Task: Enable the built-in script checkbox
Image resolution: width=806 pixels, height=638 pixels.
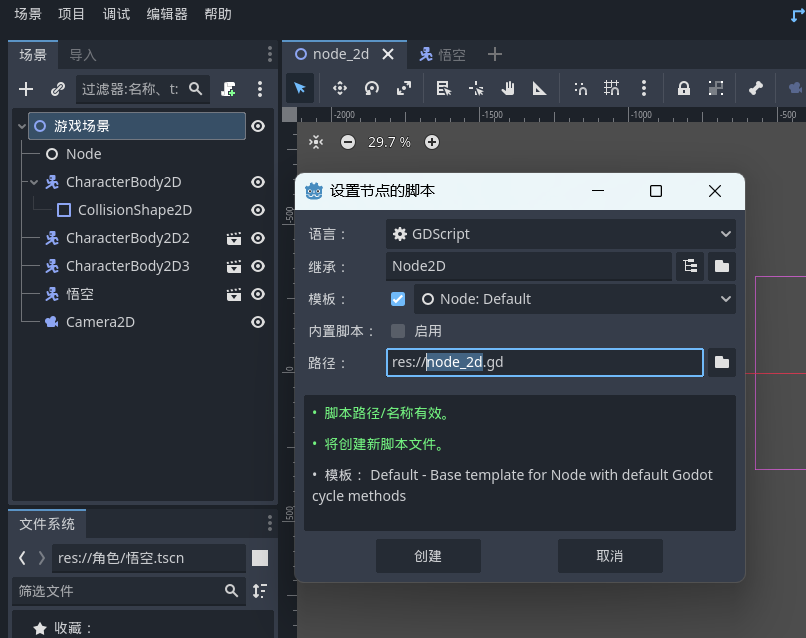Action: [398, 331]
